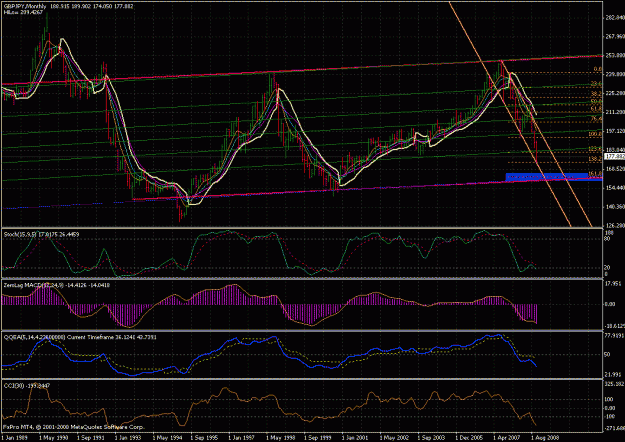625x442 pixels.
Task: Click the 126.280 price scale value
Action: [615, 225]
